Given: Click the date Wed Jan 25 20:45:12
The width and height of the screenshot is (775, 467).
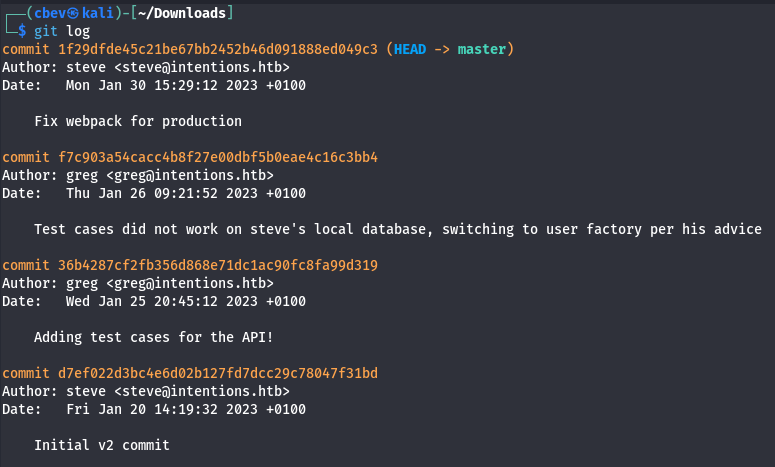Looking at the screenshot, I should 186,301.
